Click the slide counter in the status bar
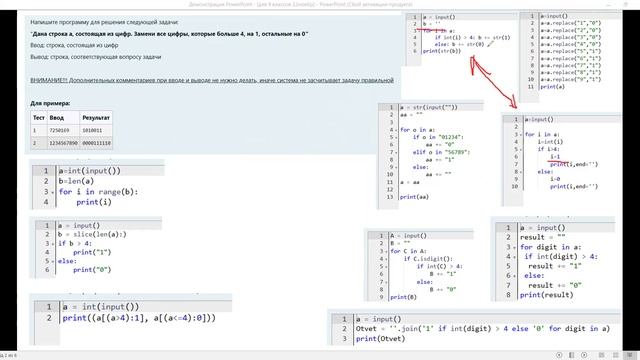This screenshot has width=640, height=360. pos(8,356)
